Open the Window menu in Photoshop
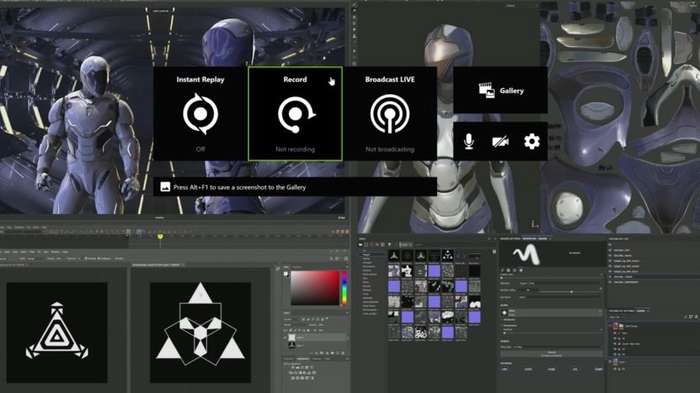Viewport: 700px width, 393px height. tap(55, 252)
